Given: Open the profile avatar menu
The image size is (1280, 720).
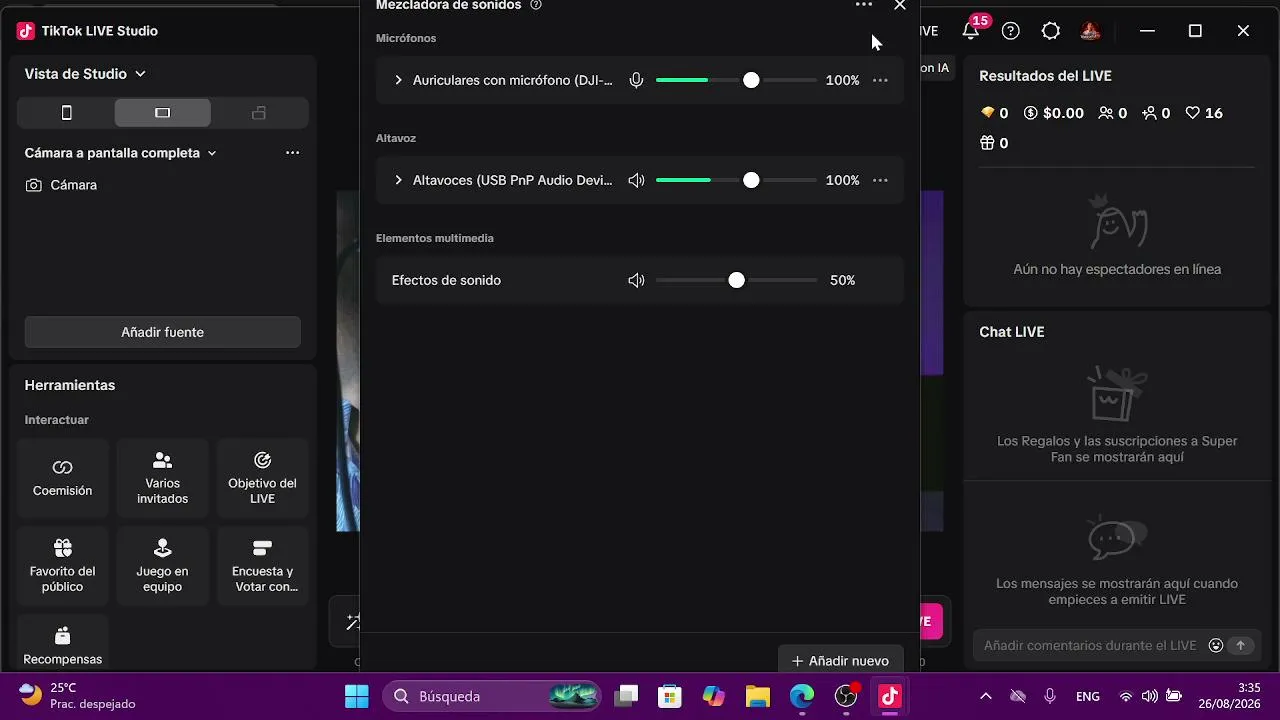Looking at the screenshot, I should click(1091, 31).
